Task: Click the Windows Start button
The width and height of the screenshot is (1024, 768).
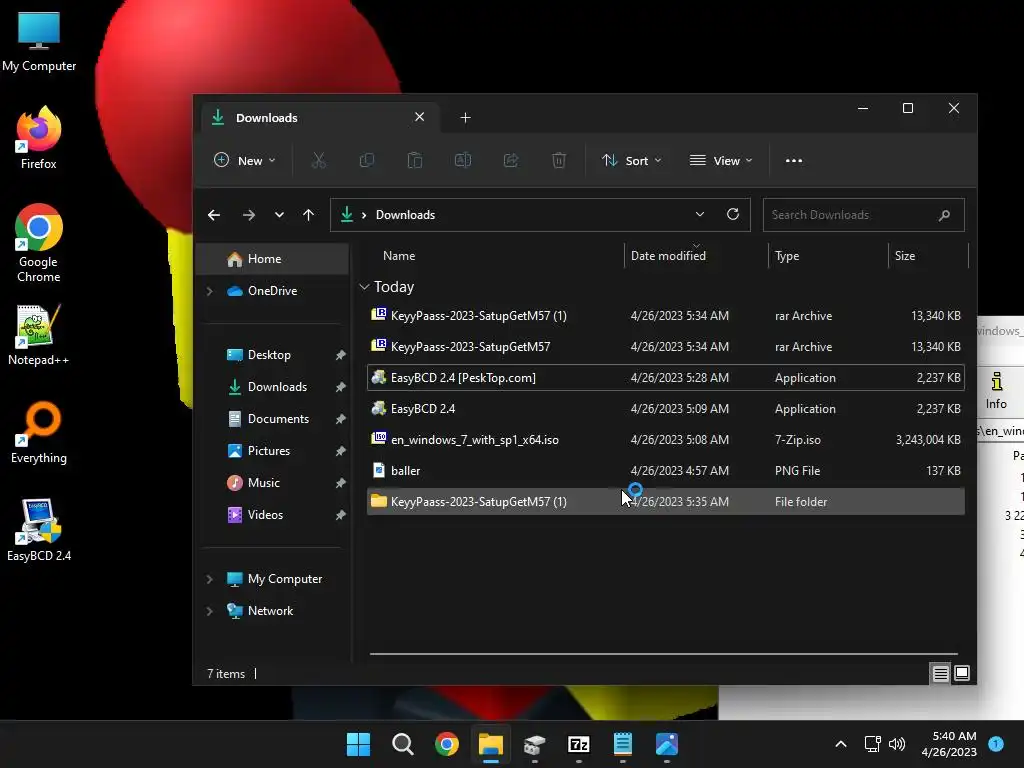Action: pyautogui.click(x=358, y=744)
